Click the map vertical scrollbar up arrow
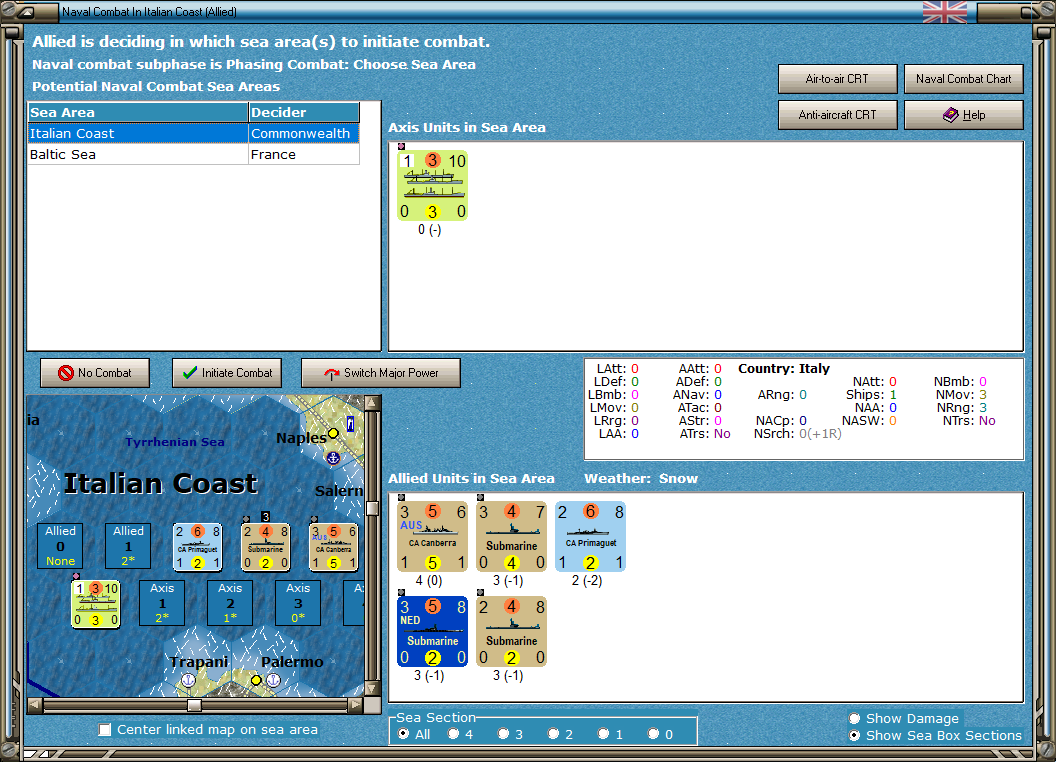1056x762 pixels. (372, 403)
